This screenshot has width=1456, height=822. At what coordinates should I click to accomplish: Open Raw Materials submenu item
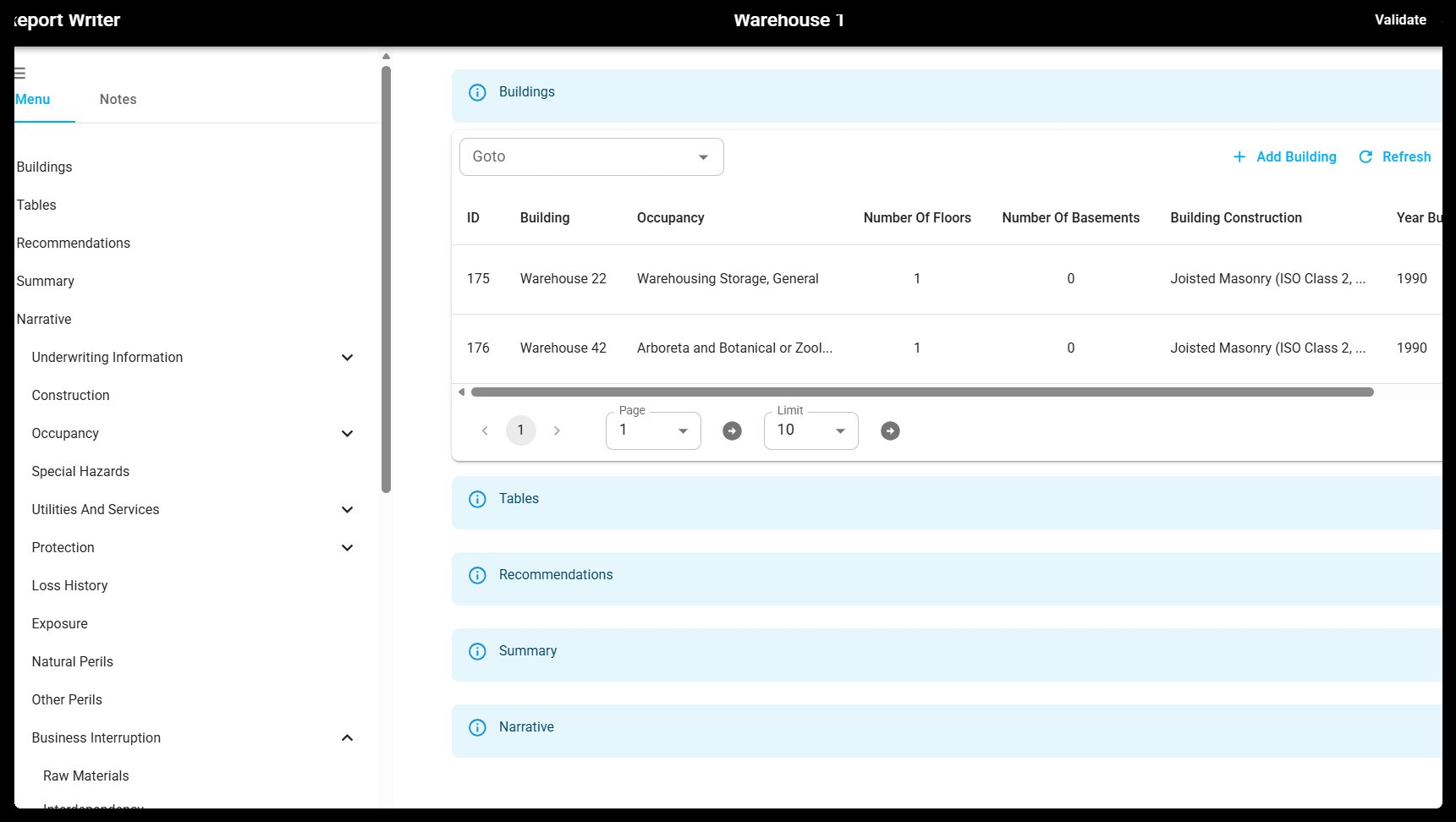(x=86, y=776)
